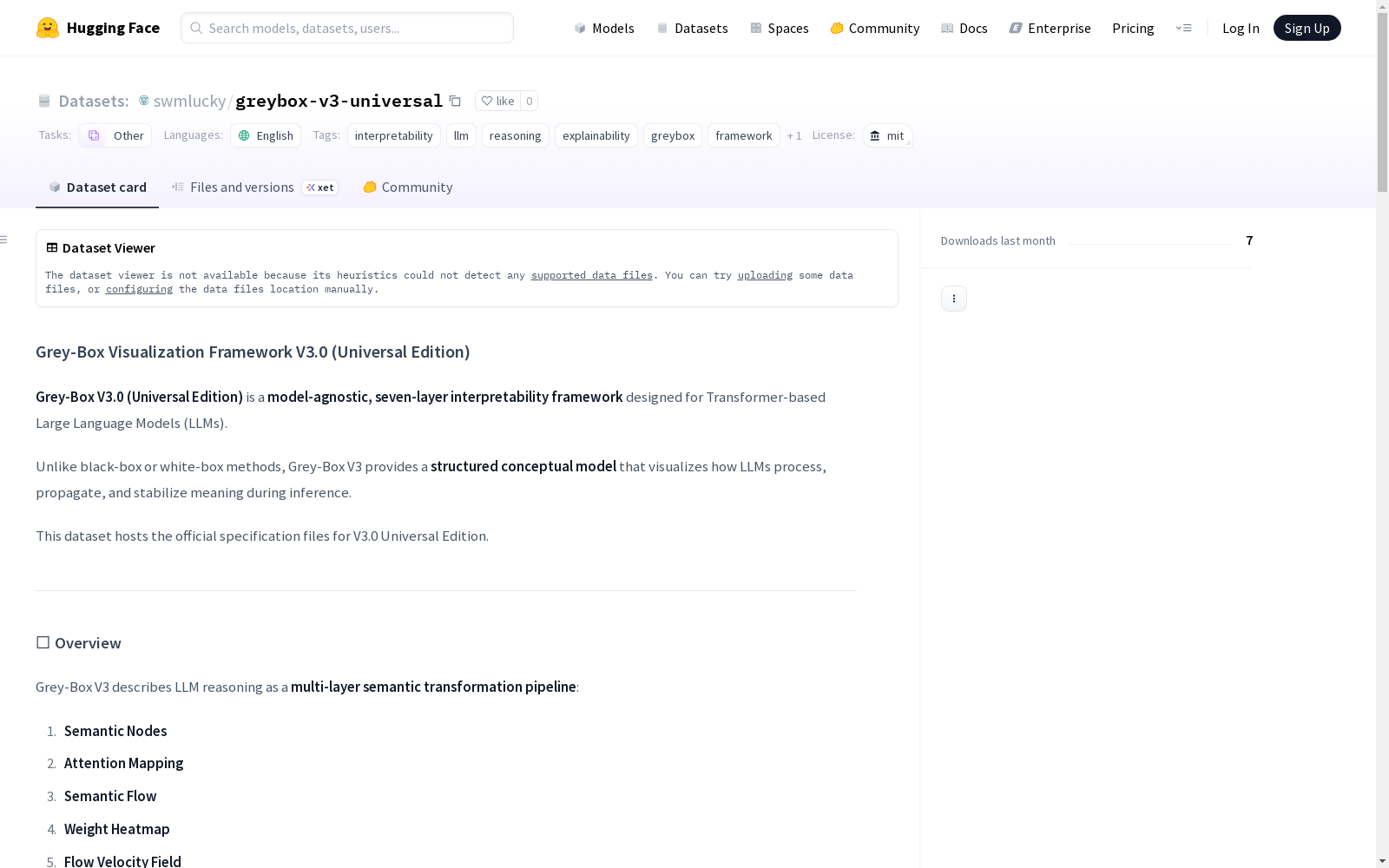The image size is (1389, 868).
Task: Click the Downloads last month label
Action: (x=998, y=240)
